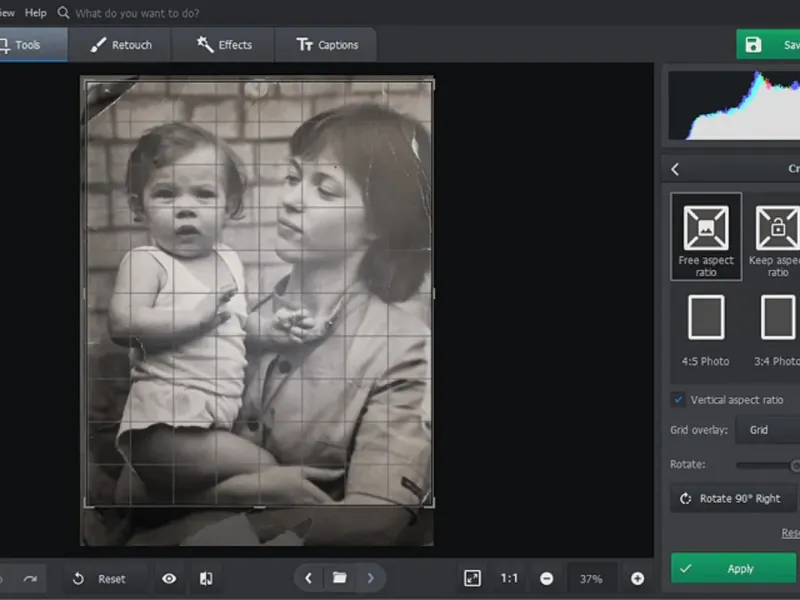Open the Help menu
Viewport: 800px width, 600px height.
36,13
